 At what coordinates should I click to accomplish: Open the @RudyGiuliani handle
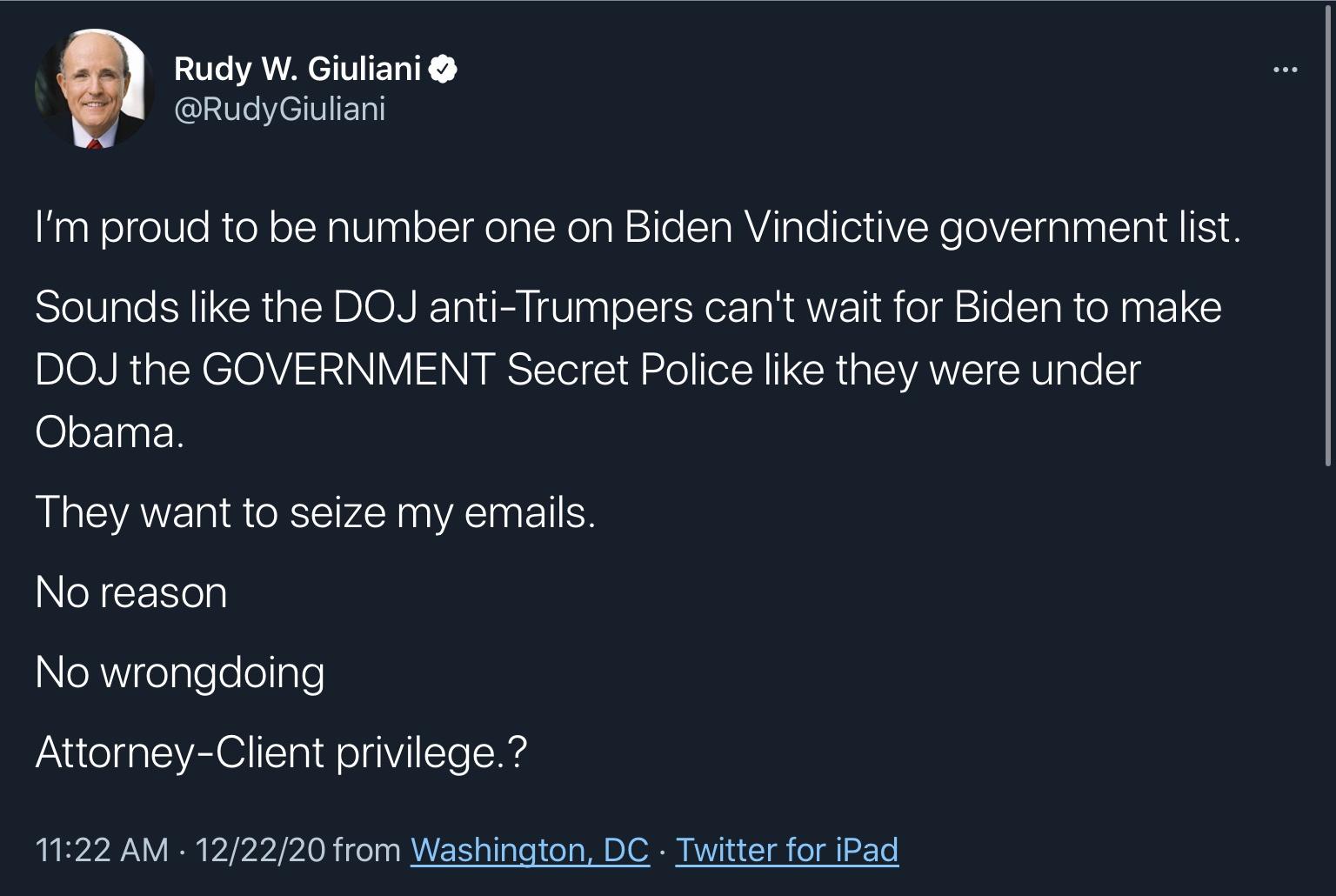(281, 110)
